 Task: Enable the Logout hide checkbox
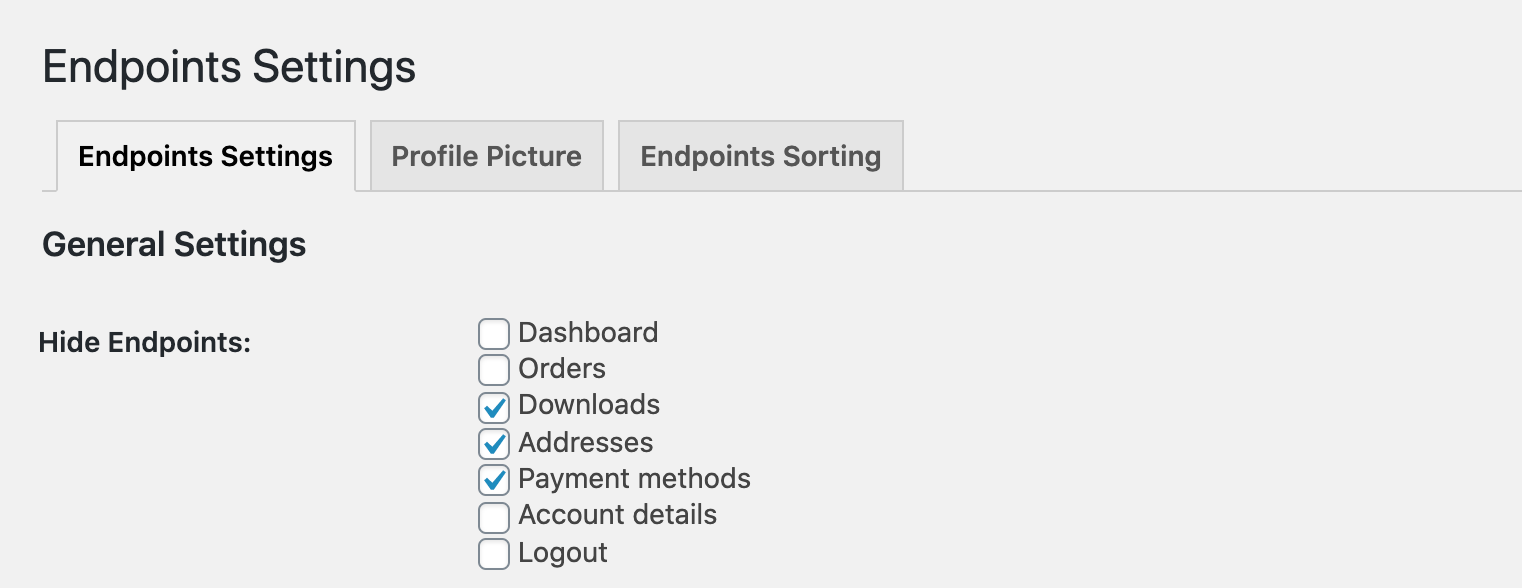coord(494,553)
